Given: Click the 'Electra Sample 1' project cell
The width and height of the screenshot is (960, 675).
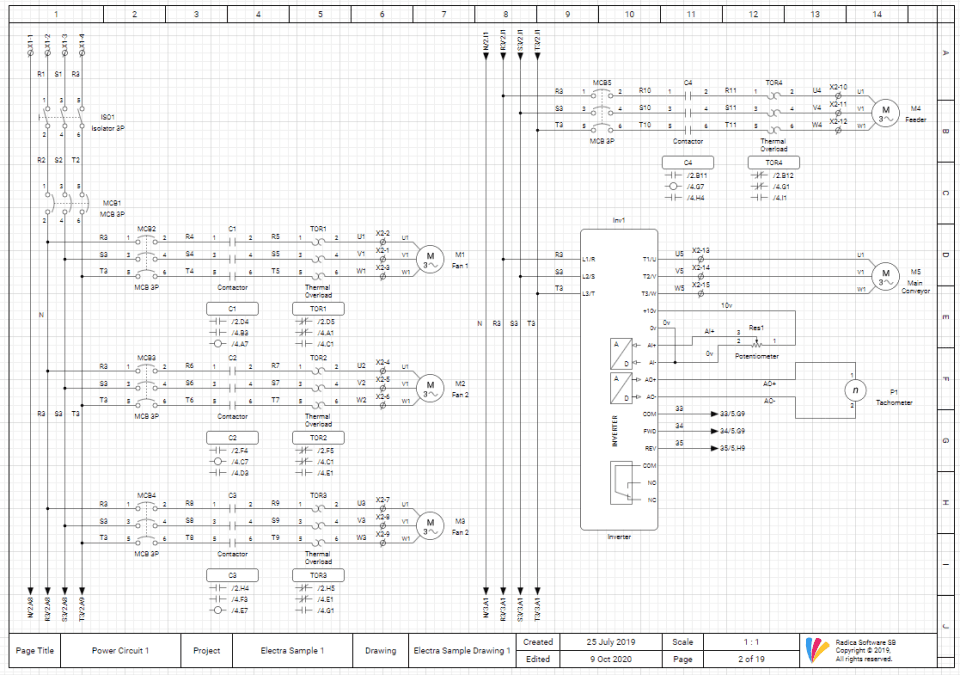Looking at the screenshot, I should pos(292,650).
